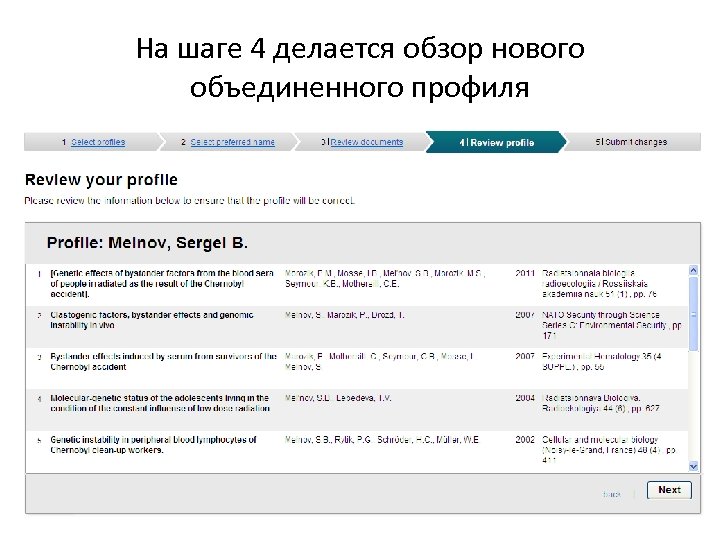Click the scrollbar down arrow in document list

click(x=693, y=466)
